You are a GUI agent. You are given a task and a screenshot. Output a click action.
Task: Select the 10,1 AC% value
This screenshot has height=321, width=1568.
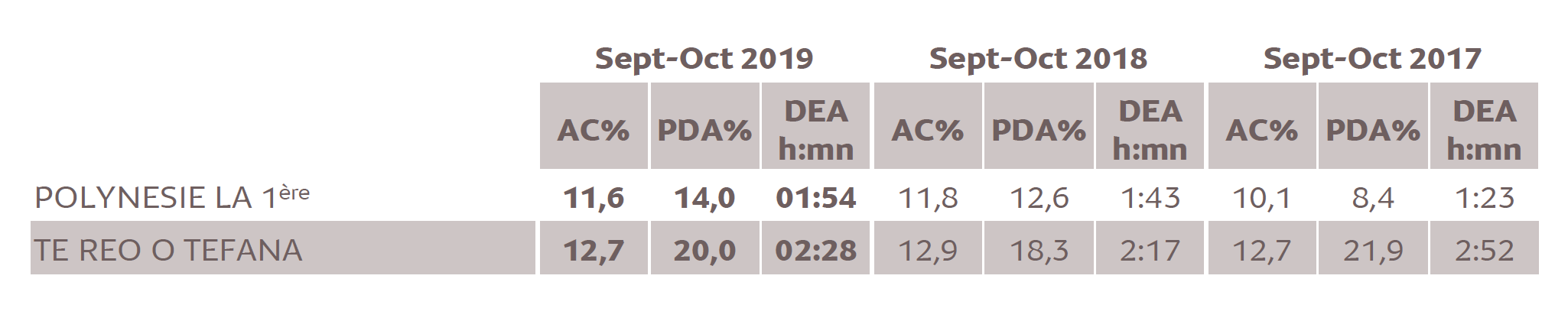tap(1262, 199)
